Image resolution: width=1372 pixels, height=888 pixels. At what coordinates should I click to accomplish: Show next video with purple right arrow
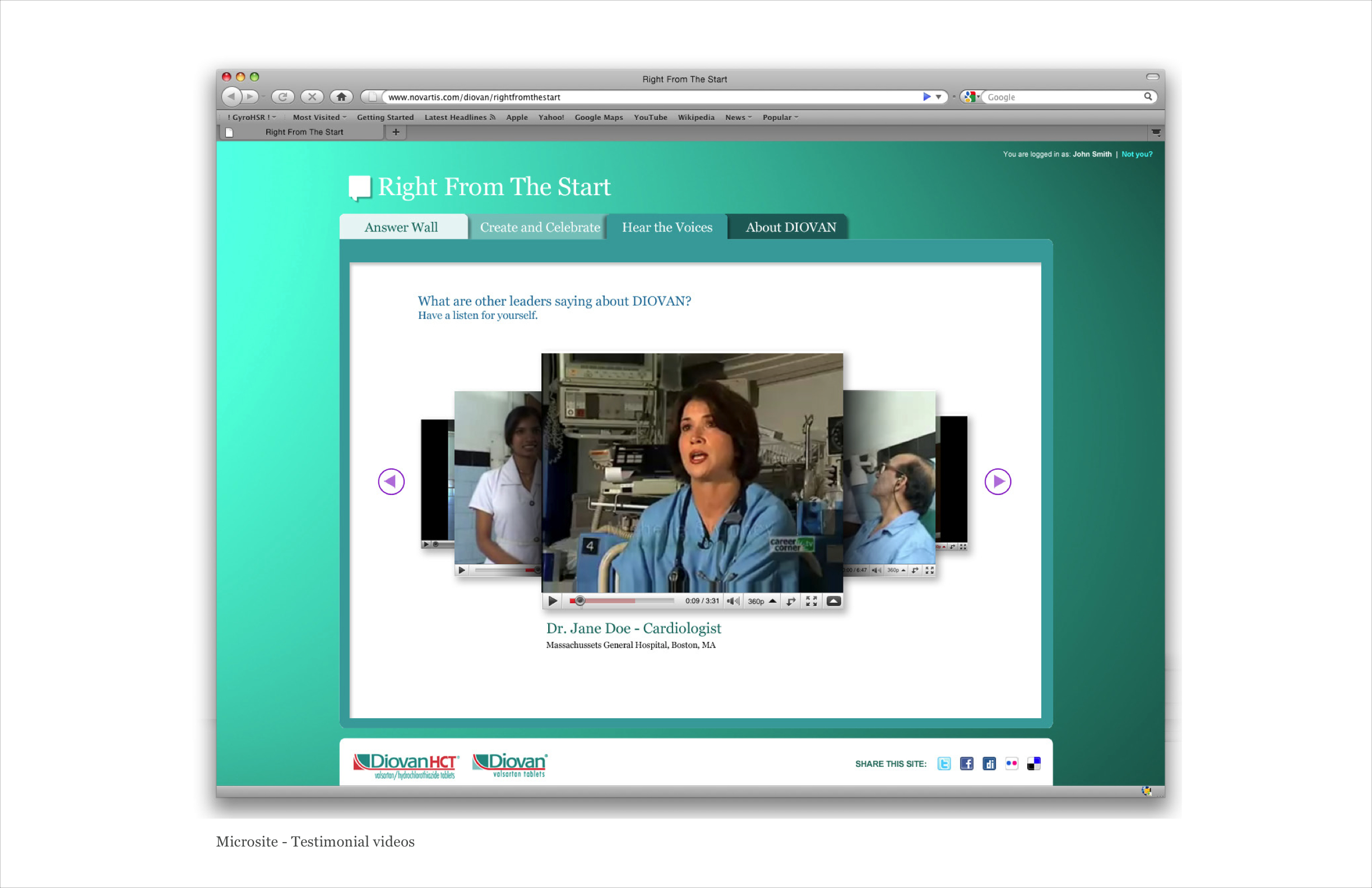point(997,481)
